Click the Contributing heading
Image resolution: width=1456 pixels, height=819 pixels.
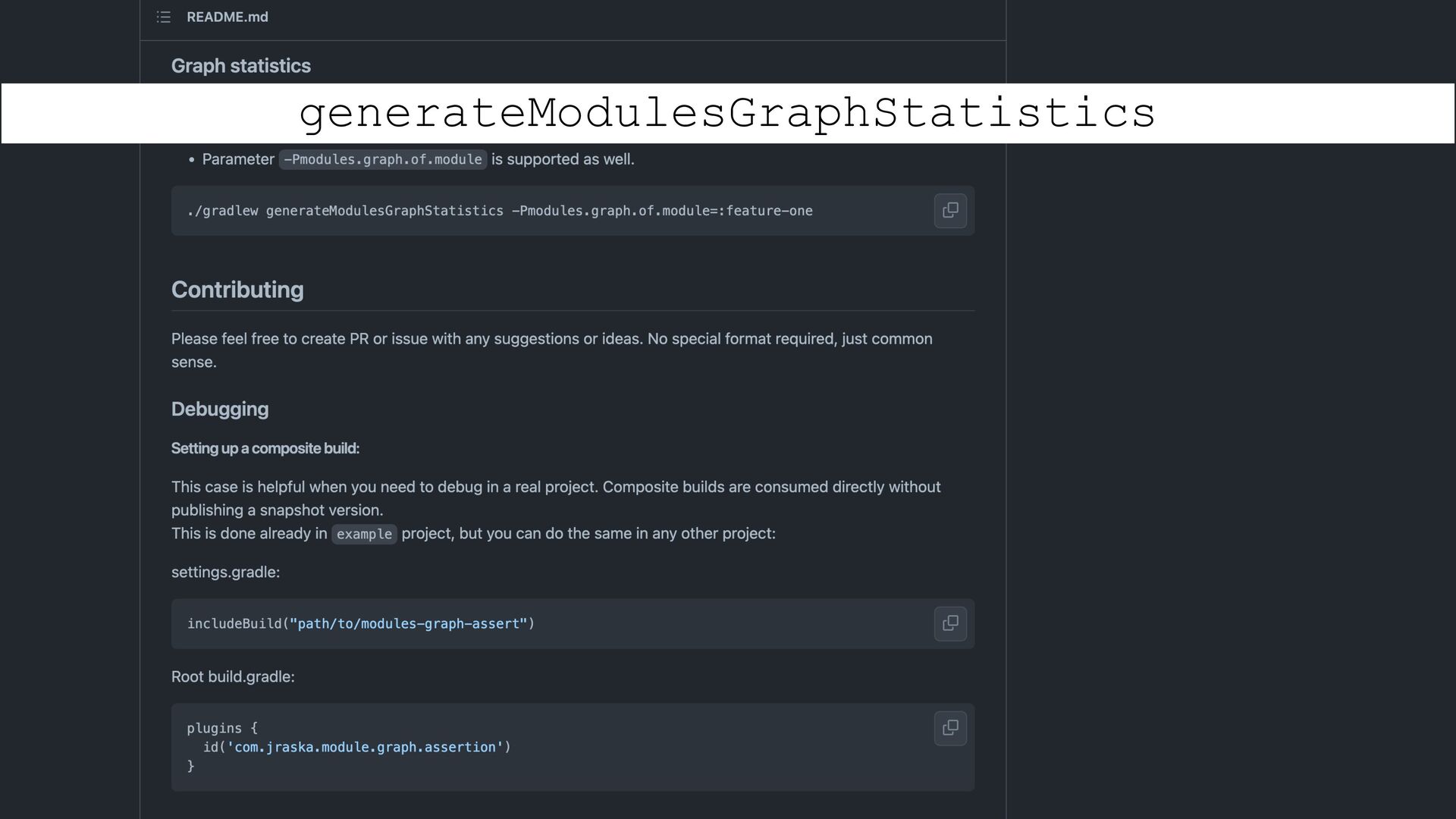[x=237, y=290]
